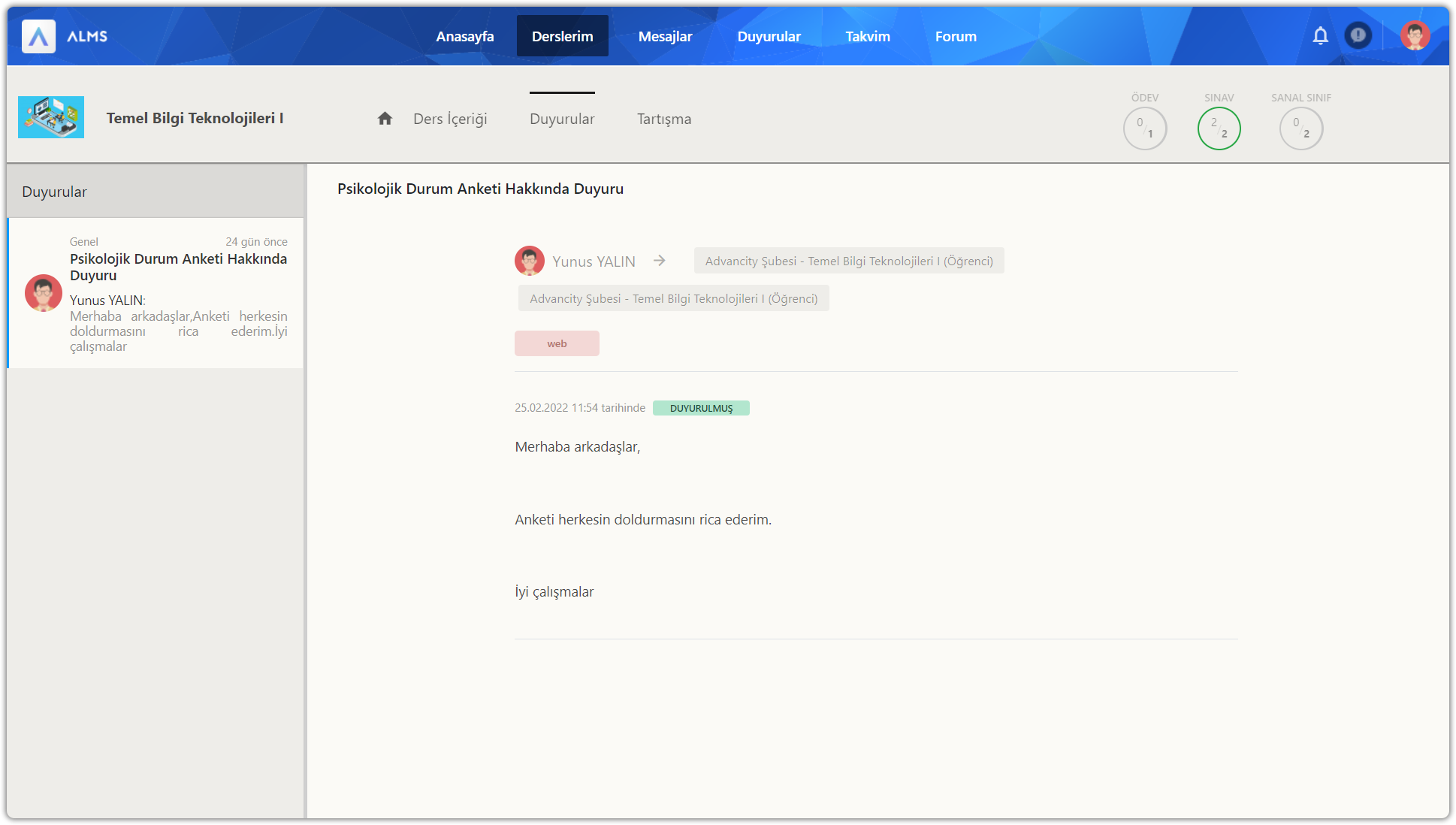Open Mesajlar in top navigation

tap(665, 36)
